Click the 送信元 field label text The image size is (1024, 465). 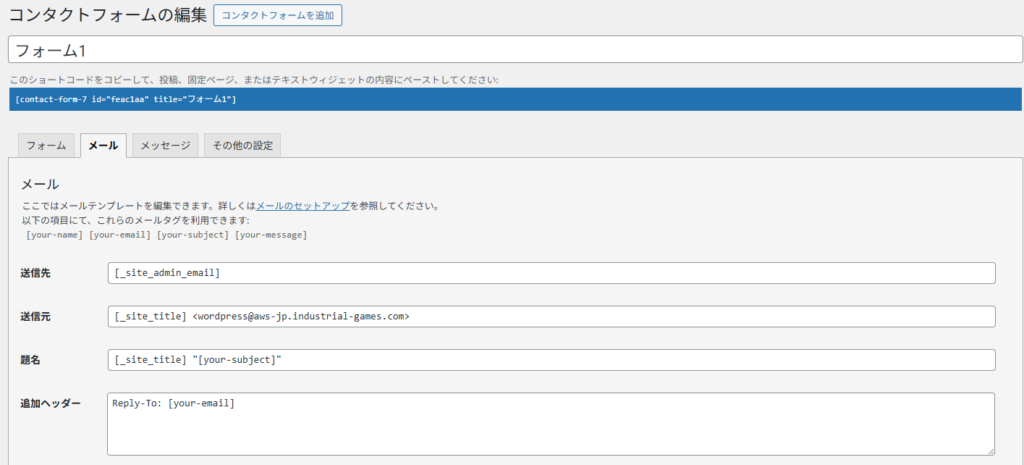[36, 317]
